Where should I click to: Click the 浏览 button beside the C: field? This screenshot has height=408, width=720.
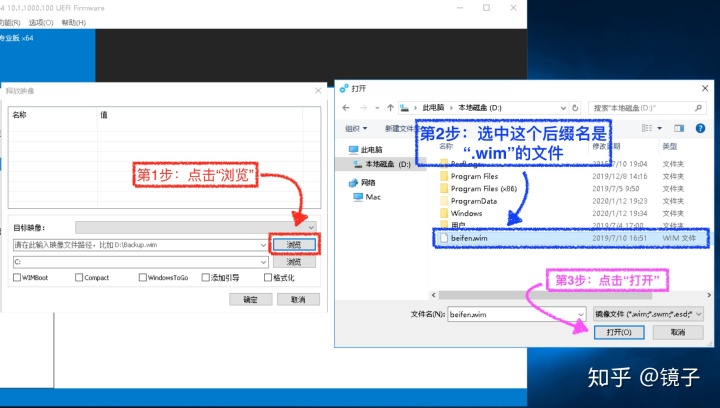point(294,262)
